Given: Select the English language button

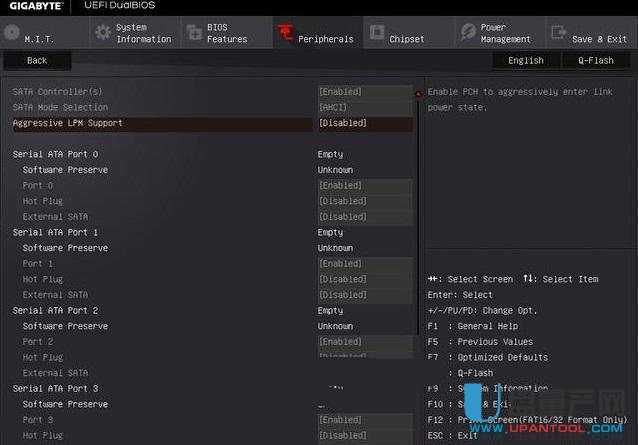Looking at the screenshot, I should click(526, 60).
